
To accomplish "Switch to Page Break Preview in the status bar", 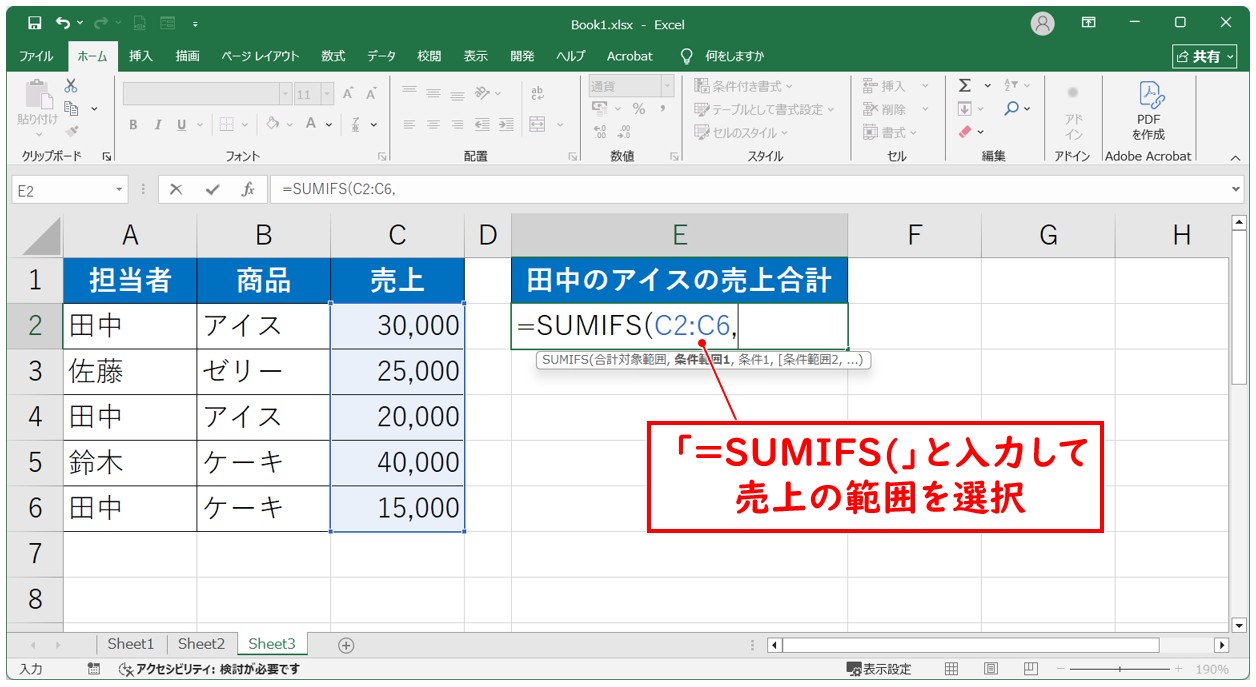I will pyautogui.click(x=1030, y=669).
